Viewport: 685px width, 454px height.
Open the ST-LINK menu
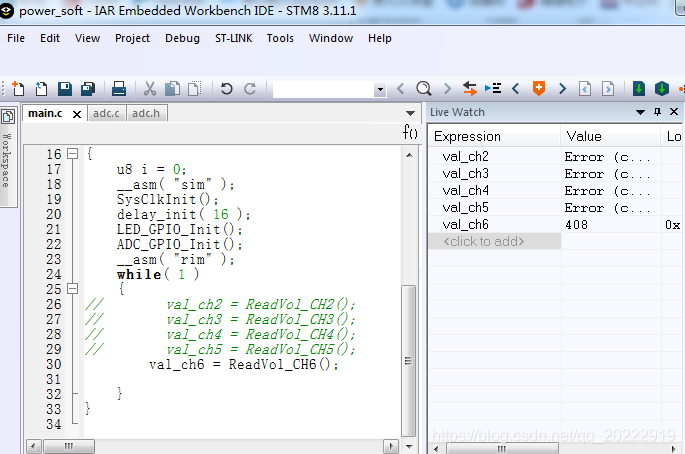235,38
